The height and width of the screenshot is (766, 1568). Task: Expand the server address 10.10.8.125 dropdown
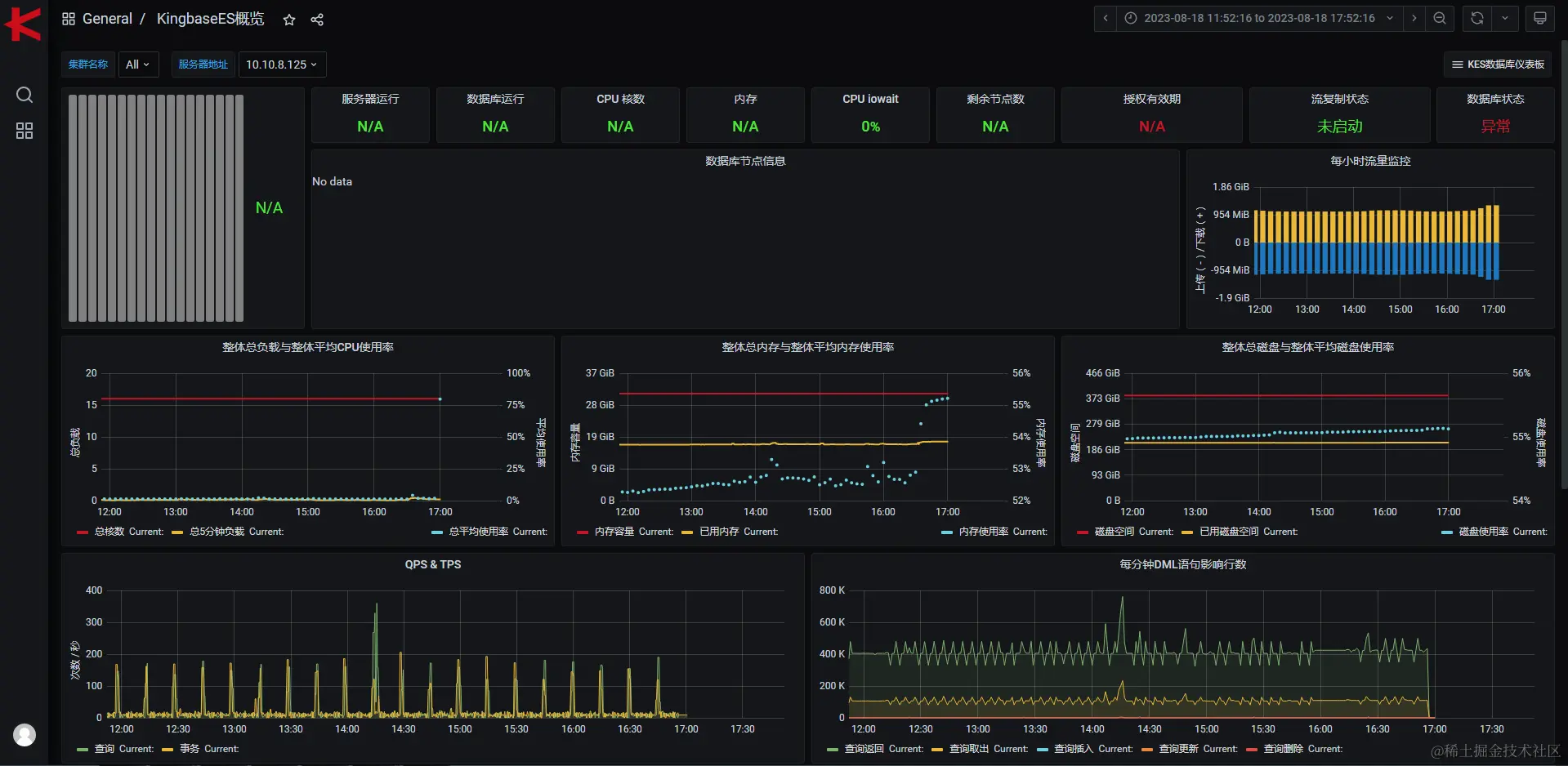pos(282,65)
